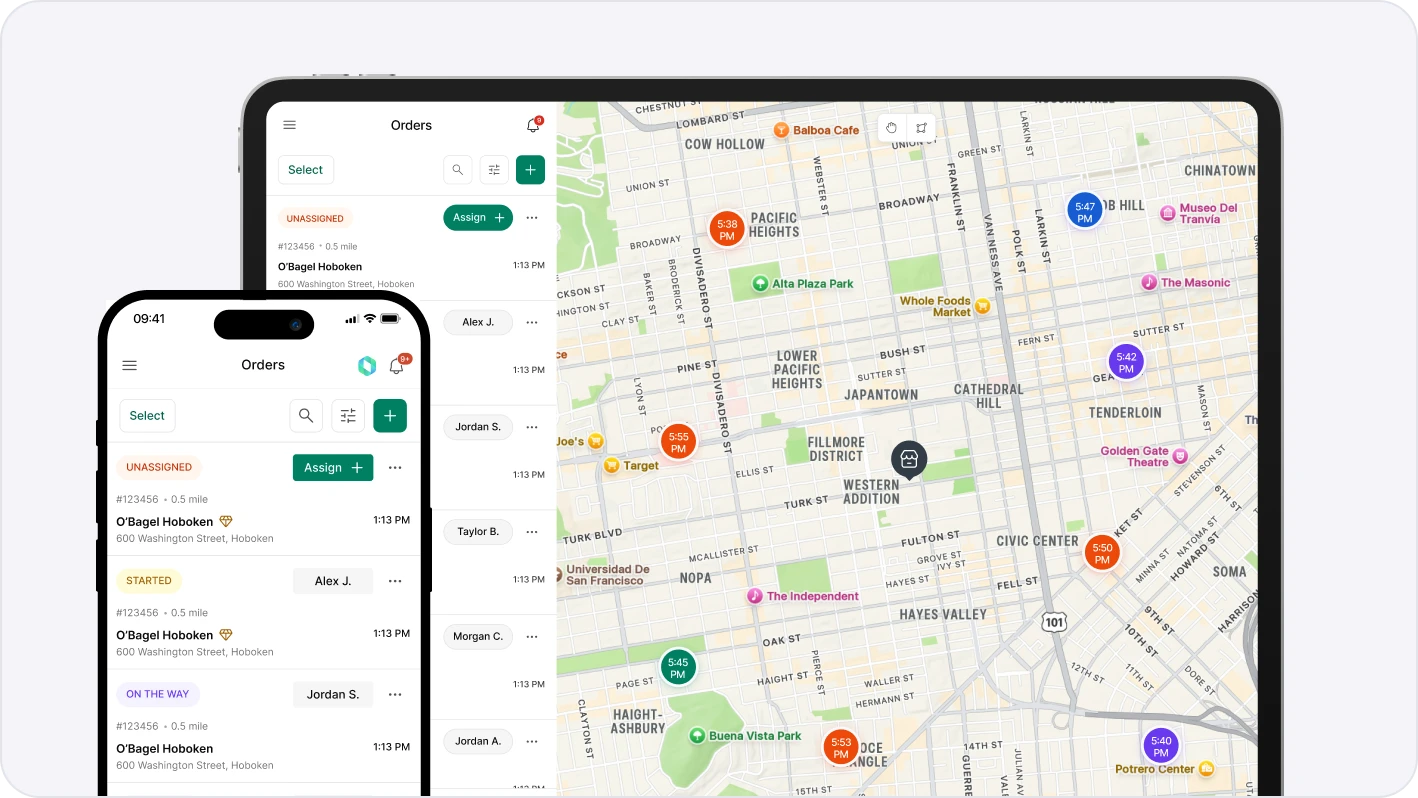Open the phone's ON THE WAY order options

point(395,695)
